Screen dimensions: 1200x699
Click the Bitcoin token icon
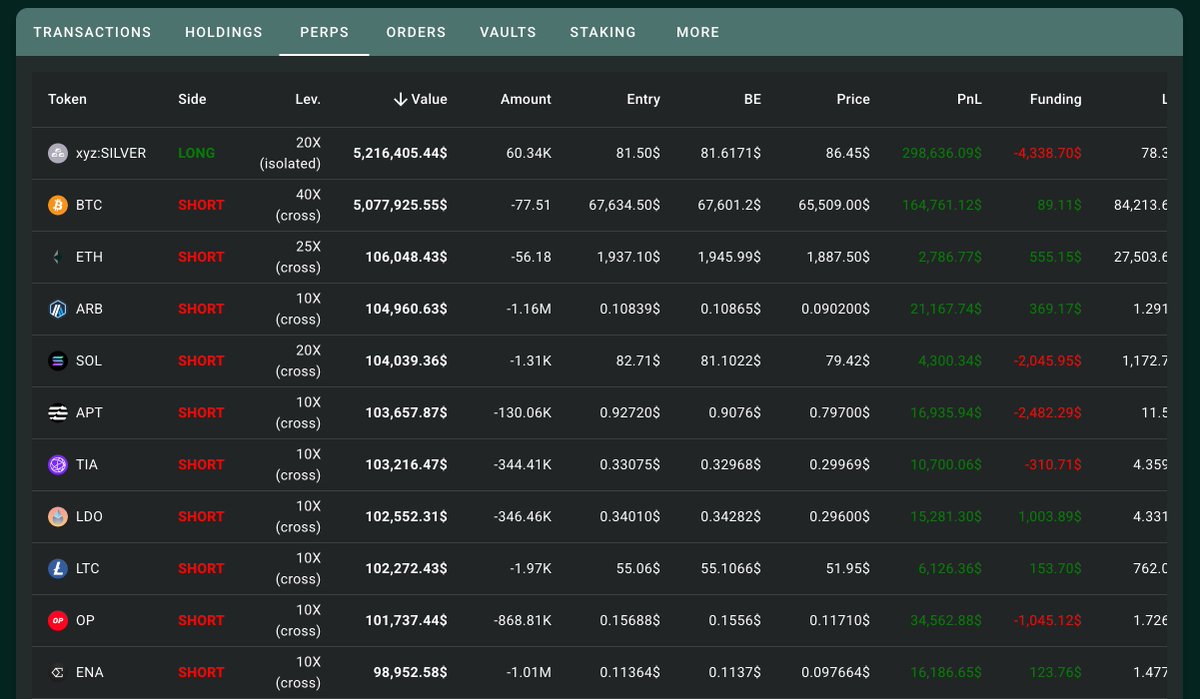(58, 205)
